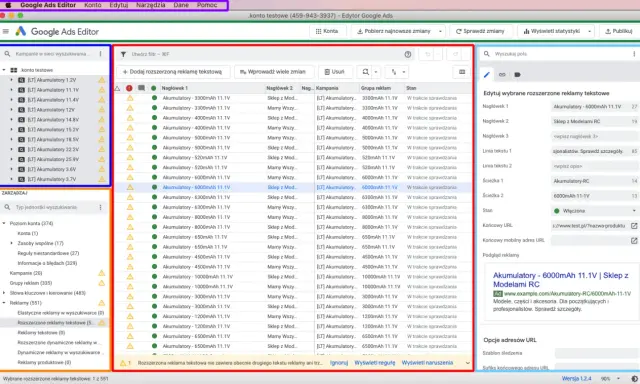
Task: Click warning icon beside Grupy reklam (335)
Action: point(102,283)
